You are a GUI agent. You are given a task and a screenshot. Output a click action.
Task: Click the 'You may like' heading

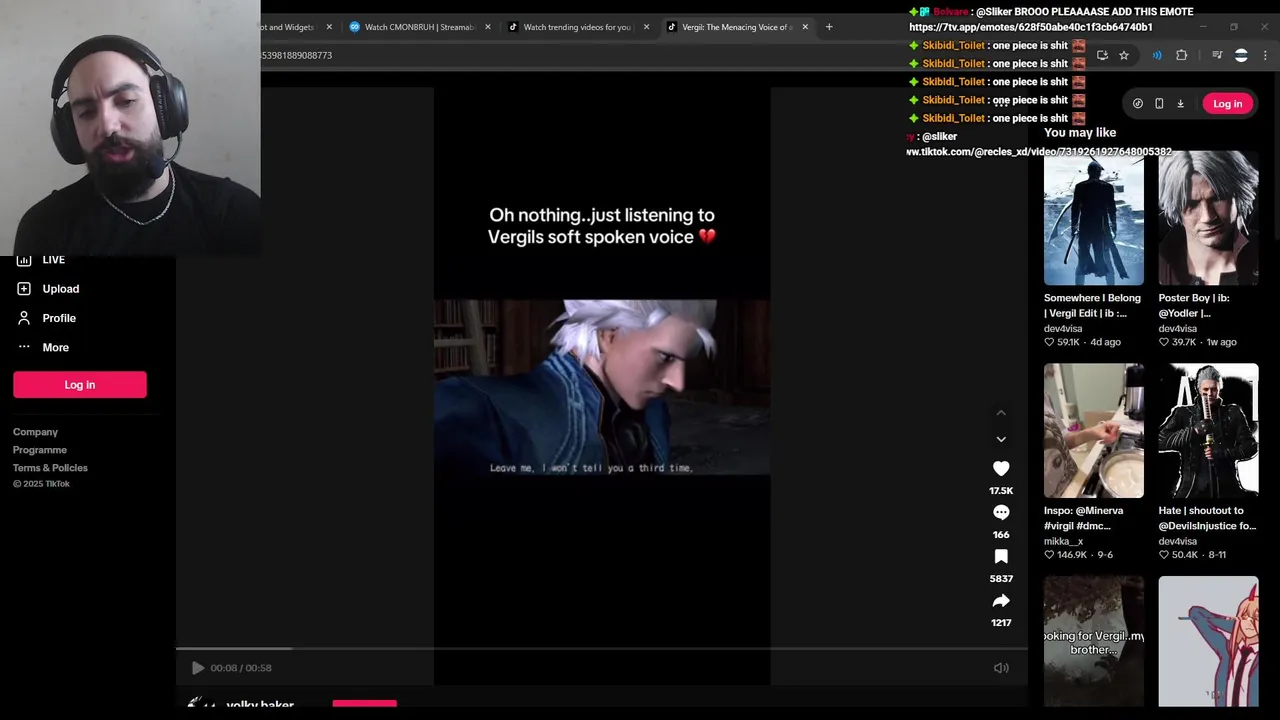point(1080,133)
